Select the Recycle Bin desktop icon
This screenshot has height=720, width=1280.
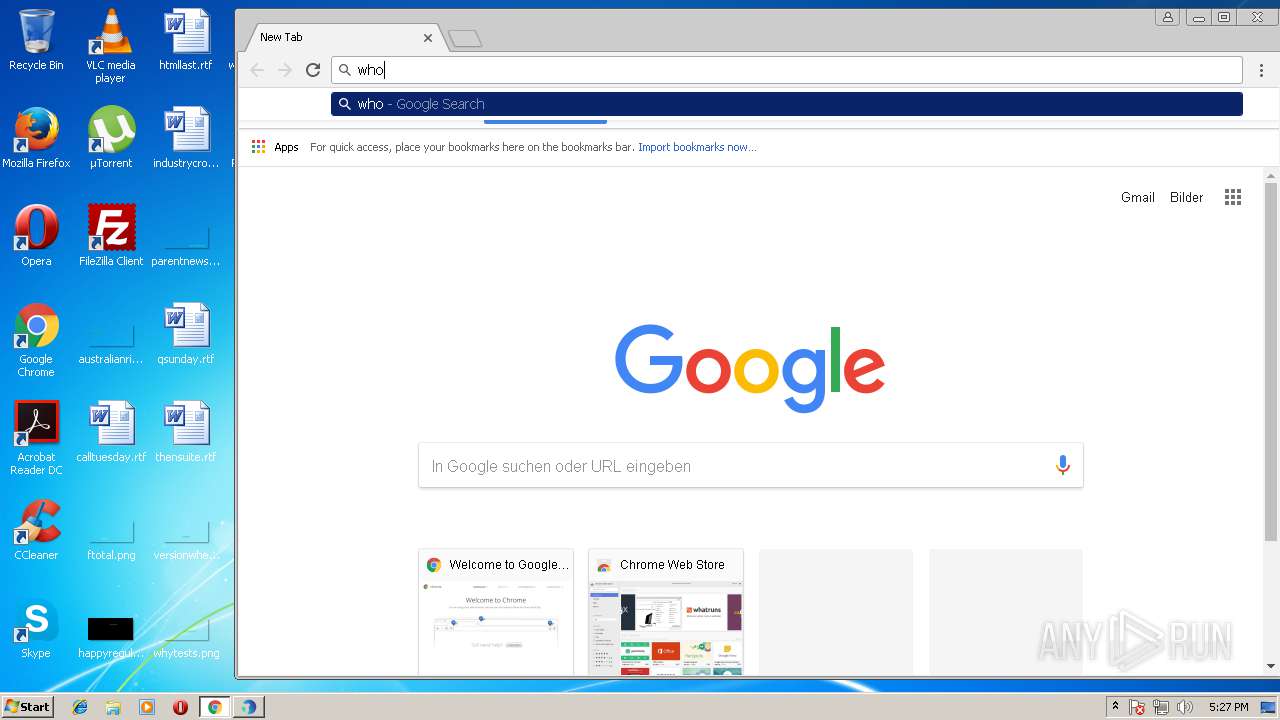pyautogui.click(x=36, y=40)
